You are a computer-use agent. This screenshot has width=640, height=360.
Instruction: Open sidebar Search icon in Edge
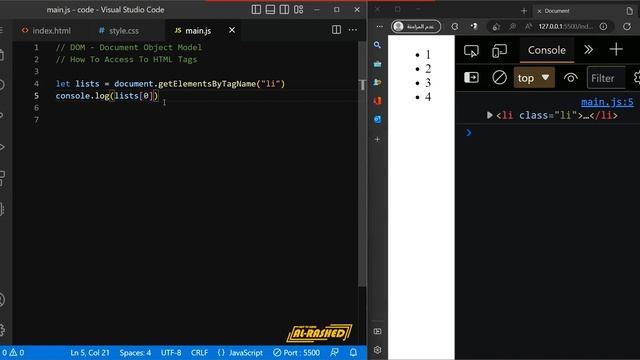[378, 45]
